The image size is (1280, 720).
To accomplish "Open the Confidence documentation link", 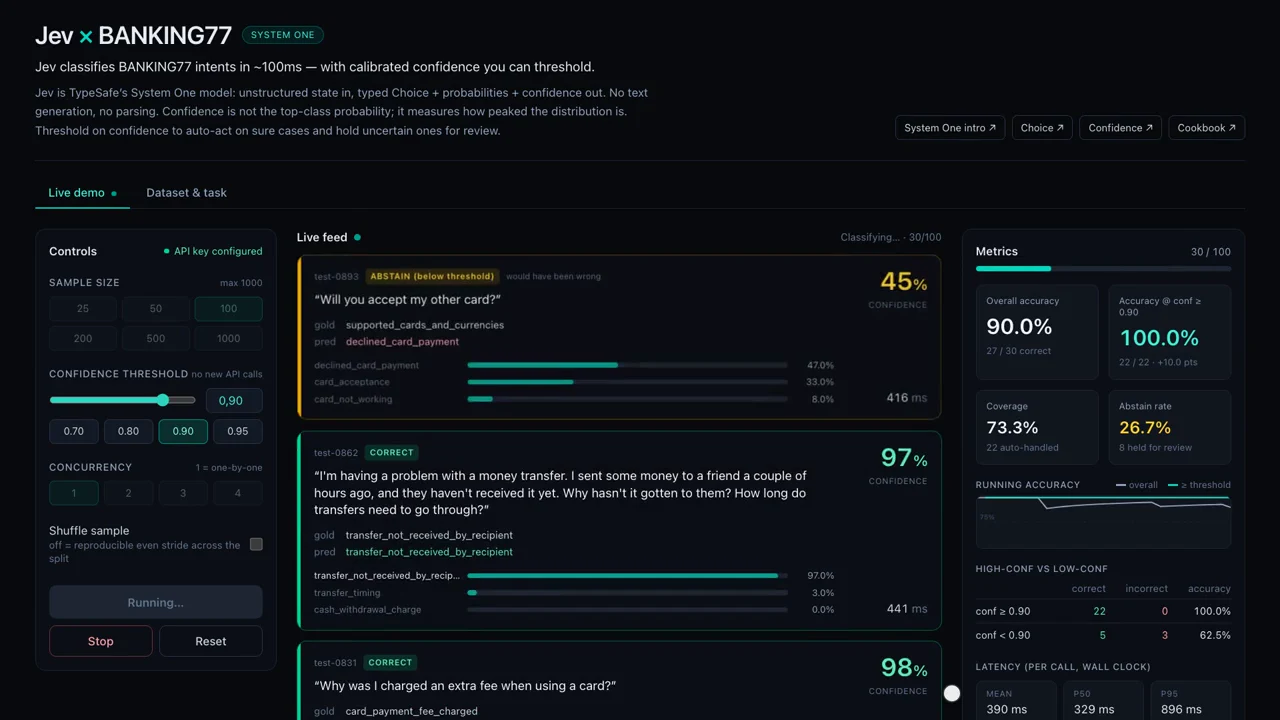I will pos(1120,128).
